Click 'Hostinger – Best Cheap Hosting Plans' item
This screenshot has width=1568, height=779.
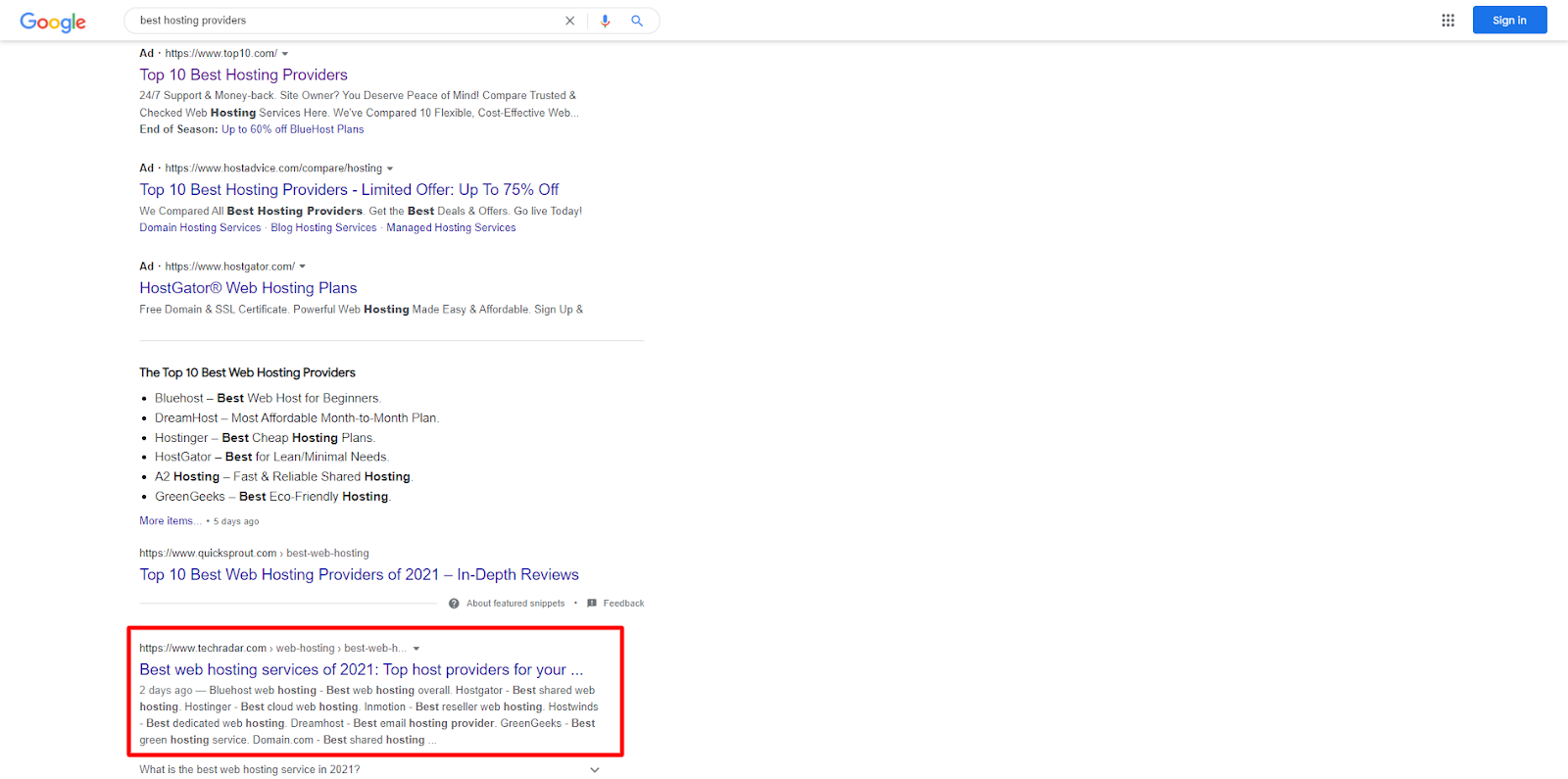[265, 438]
